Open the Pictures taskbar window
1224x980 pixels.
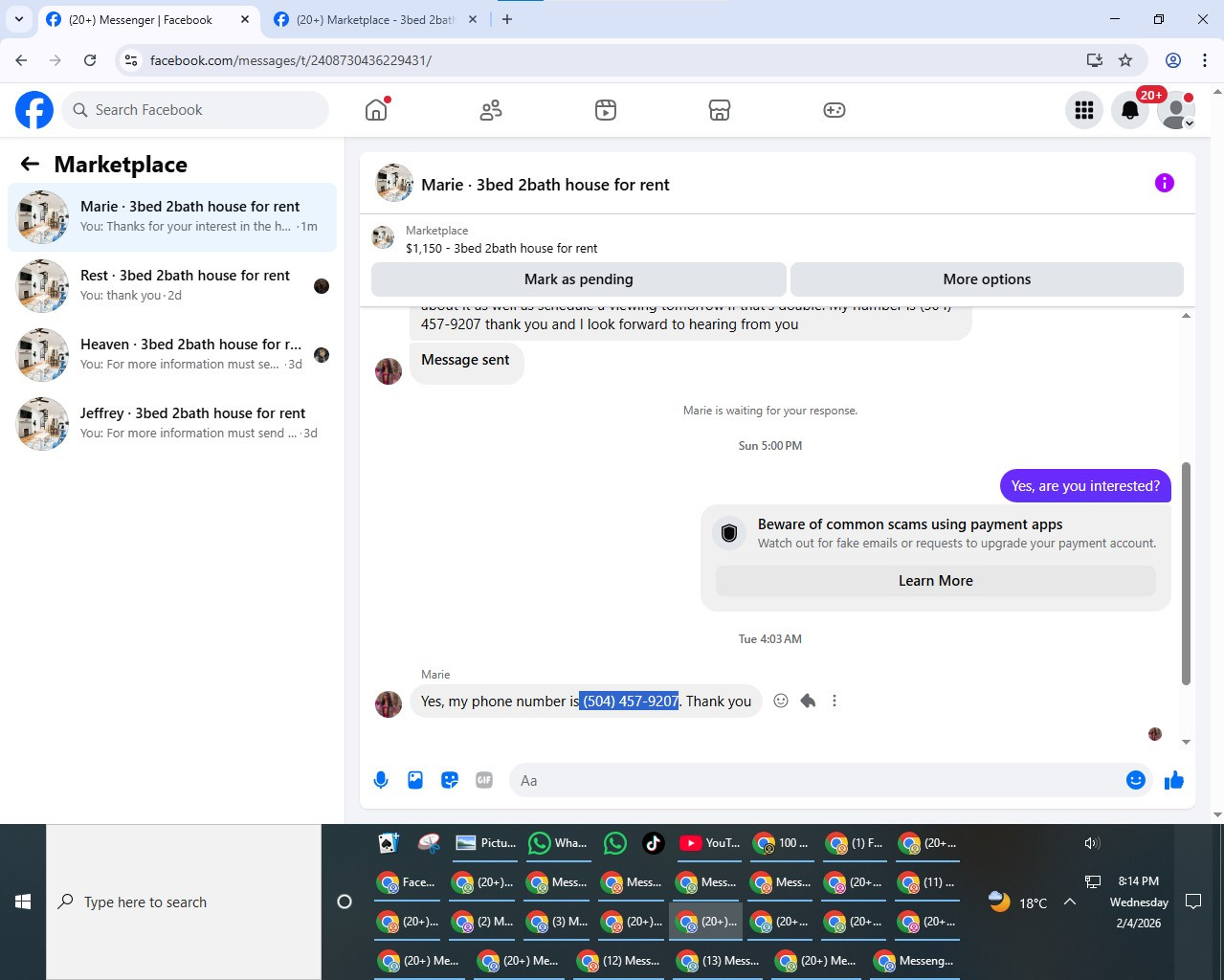pos(486,843)
